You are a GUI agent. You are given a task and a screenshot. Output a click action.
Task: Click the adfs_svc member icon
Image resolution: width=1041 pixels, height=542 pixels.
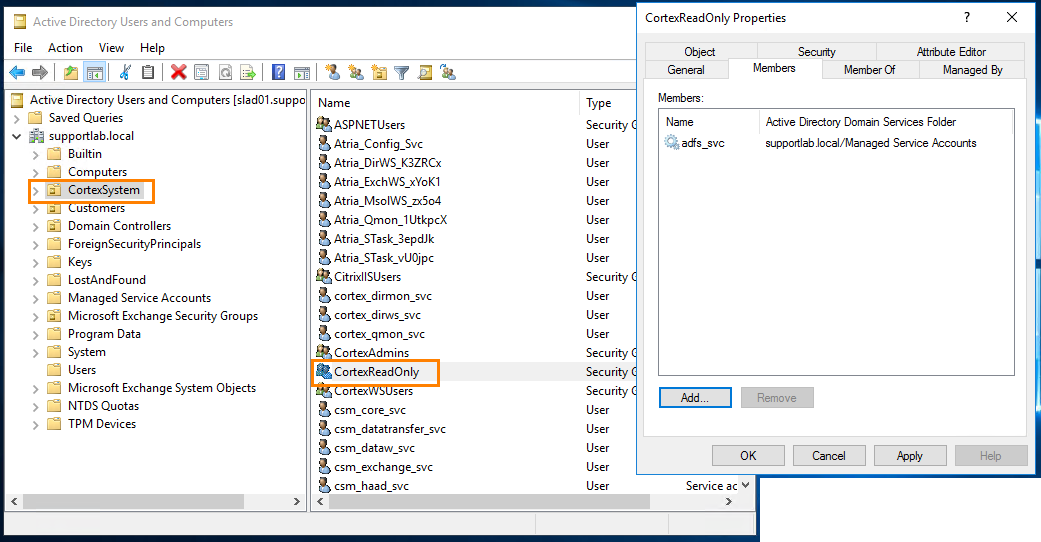[x=672, y=143]
